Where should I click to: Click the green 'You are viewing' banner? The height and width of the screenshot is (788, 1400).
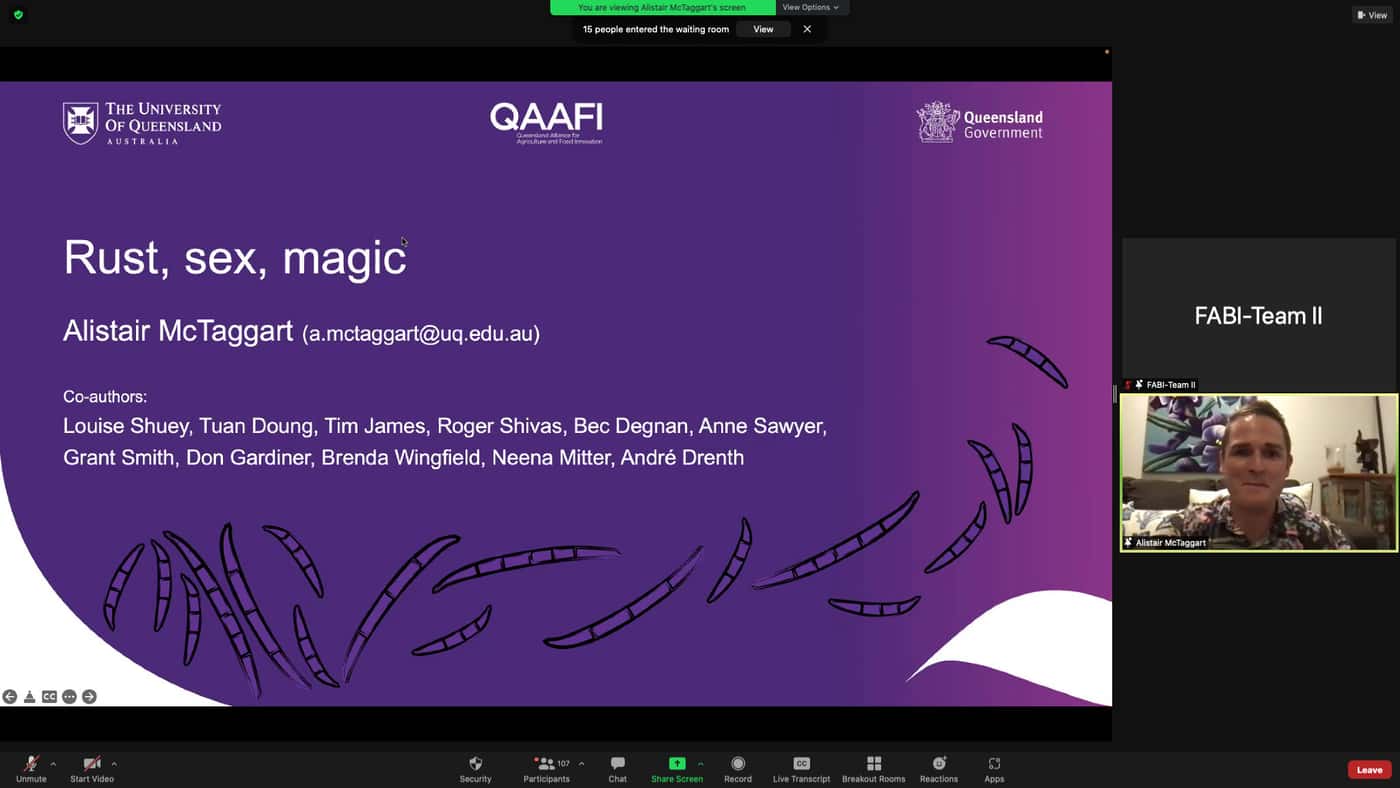point(662,7)
